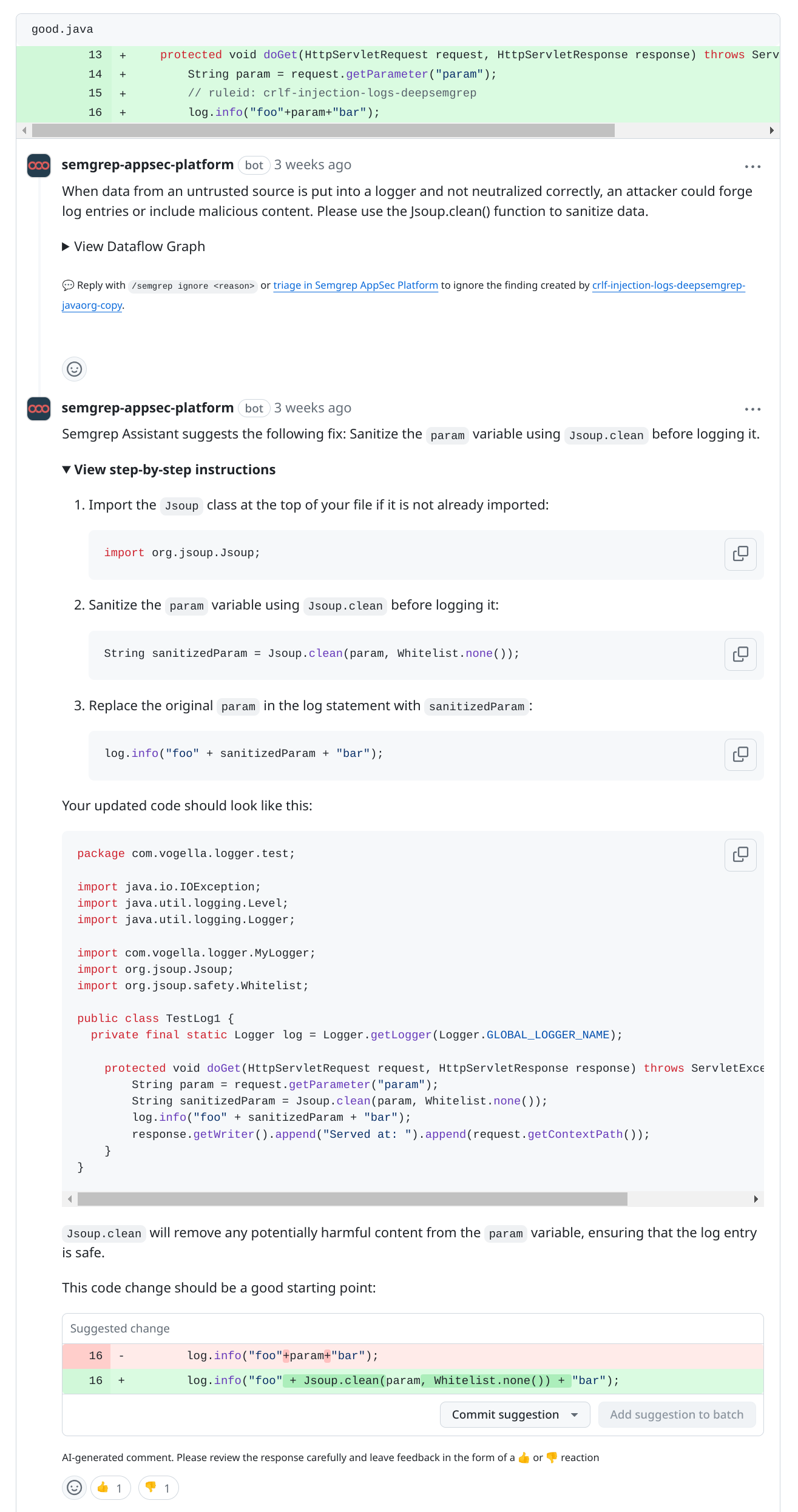798x1512 pixels.
Task: Follow the triage in Semgrep AppSec Platform link
Action: click(x=356, y=285)
